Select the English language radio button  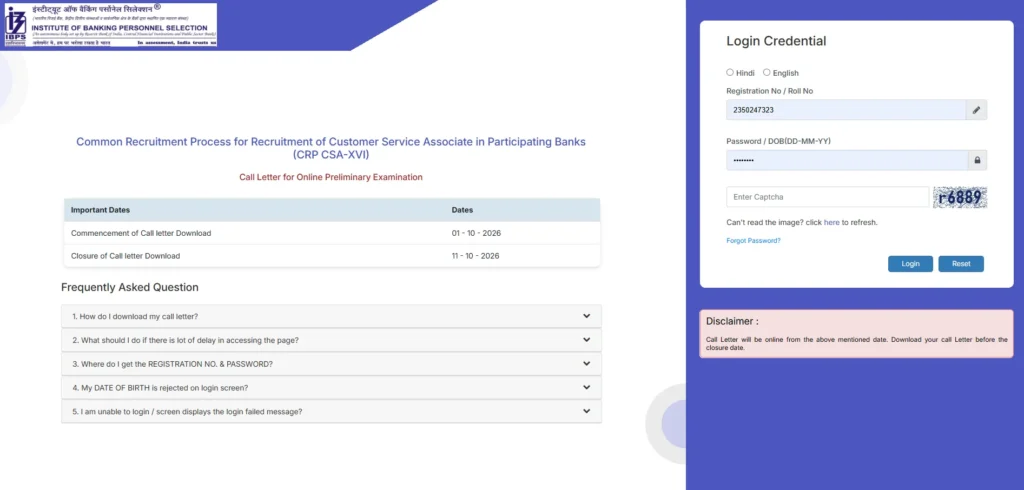pos(767,73)
